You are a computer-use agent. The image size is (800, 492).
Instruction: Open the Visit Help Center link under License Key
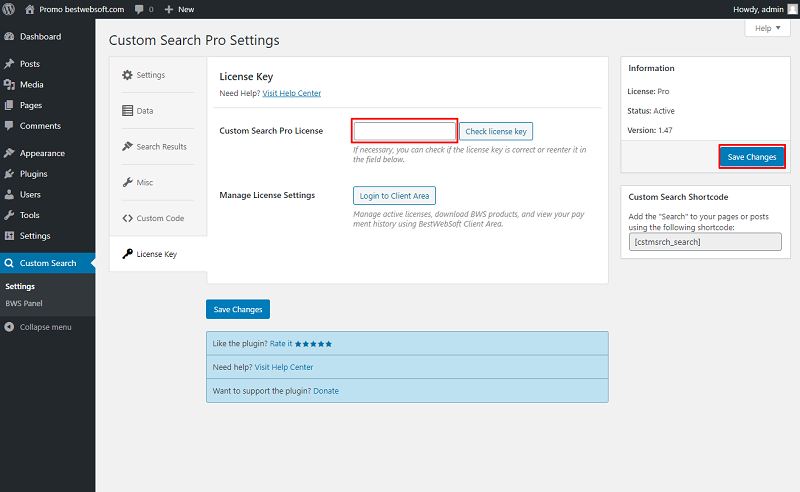point(292,93)
